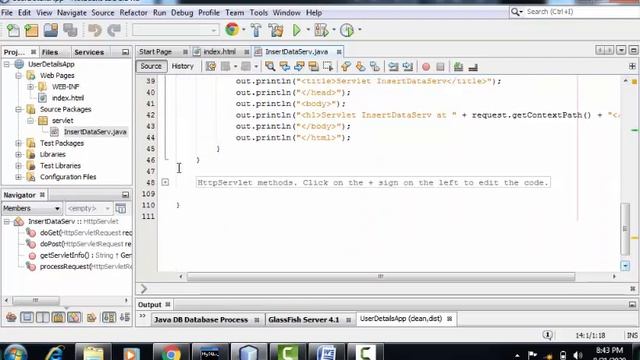Screen dimensions: 640x360
Task: Collapse the UserDetailsApp project node
Action: 7,64
